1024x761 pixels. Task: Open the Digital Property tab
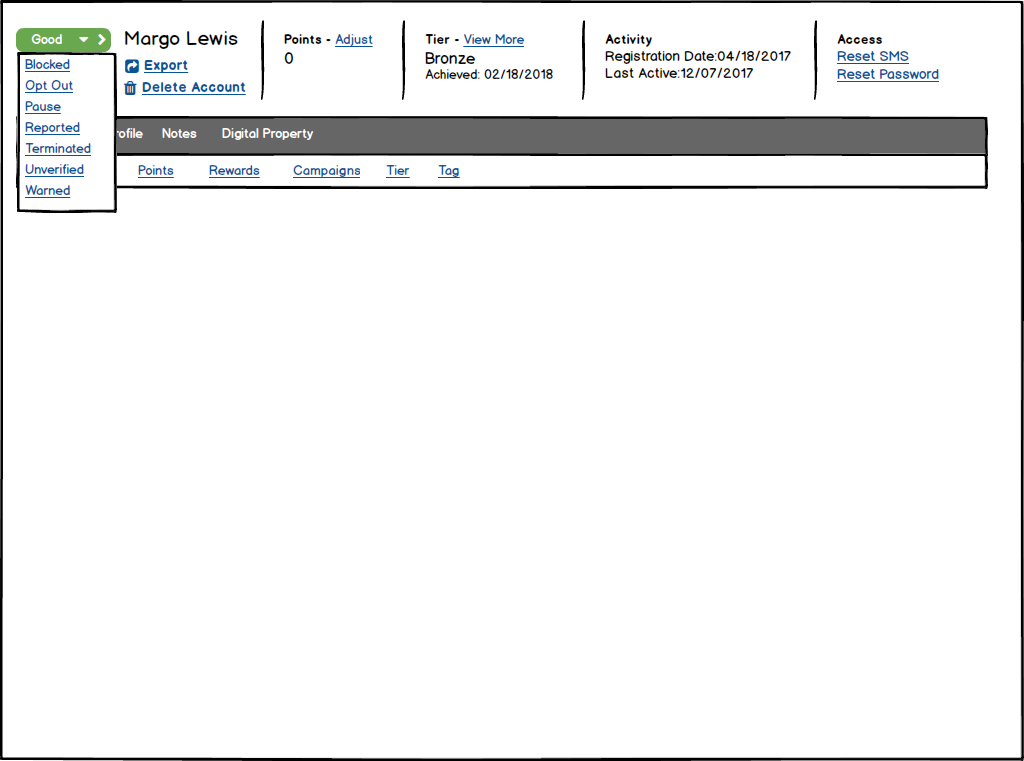267,133
